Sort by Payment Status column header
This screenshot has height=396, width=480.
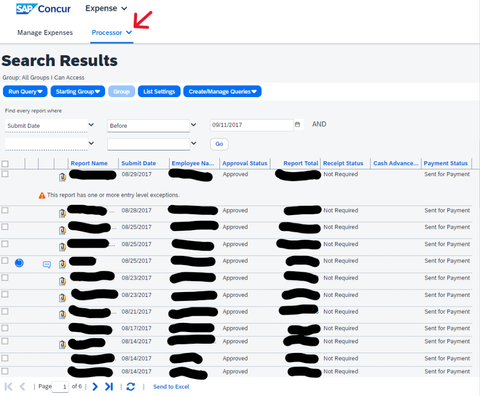click(446, 163)
